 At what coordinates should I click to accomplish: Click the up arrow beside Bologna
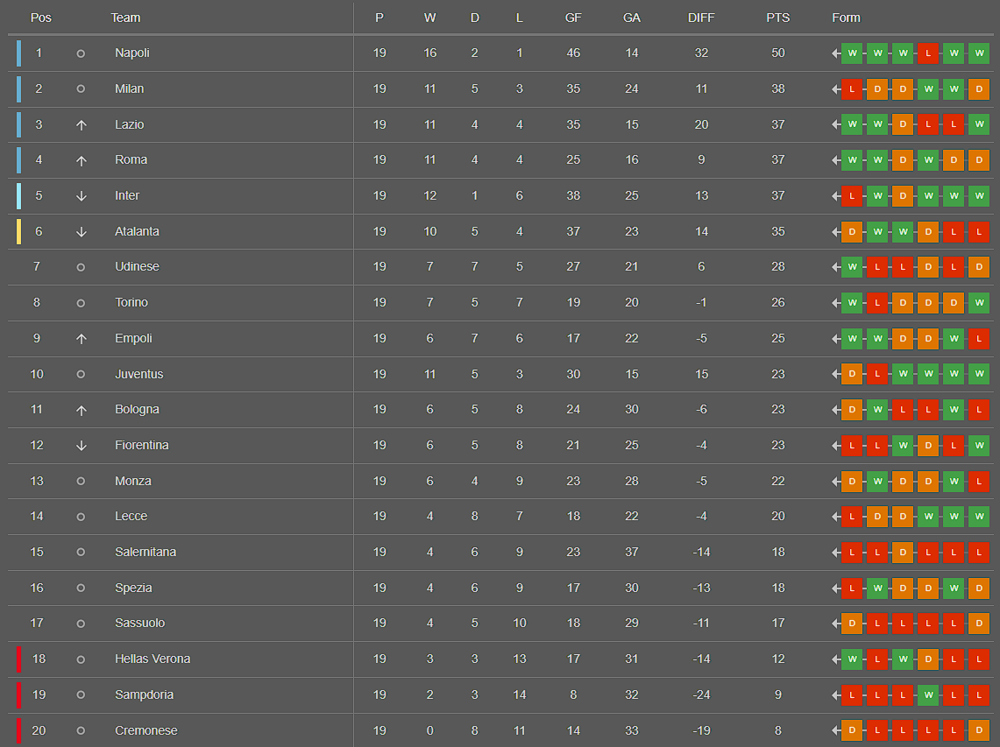tap(81, 410)
